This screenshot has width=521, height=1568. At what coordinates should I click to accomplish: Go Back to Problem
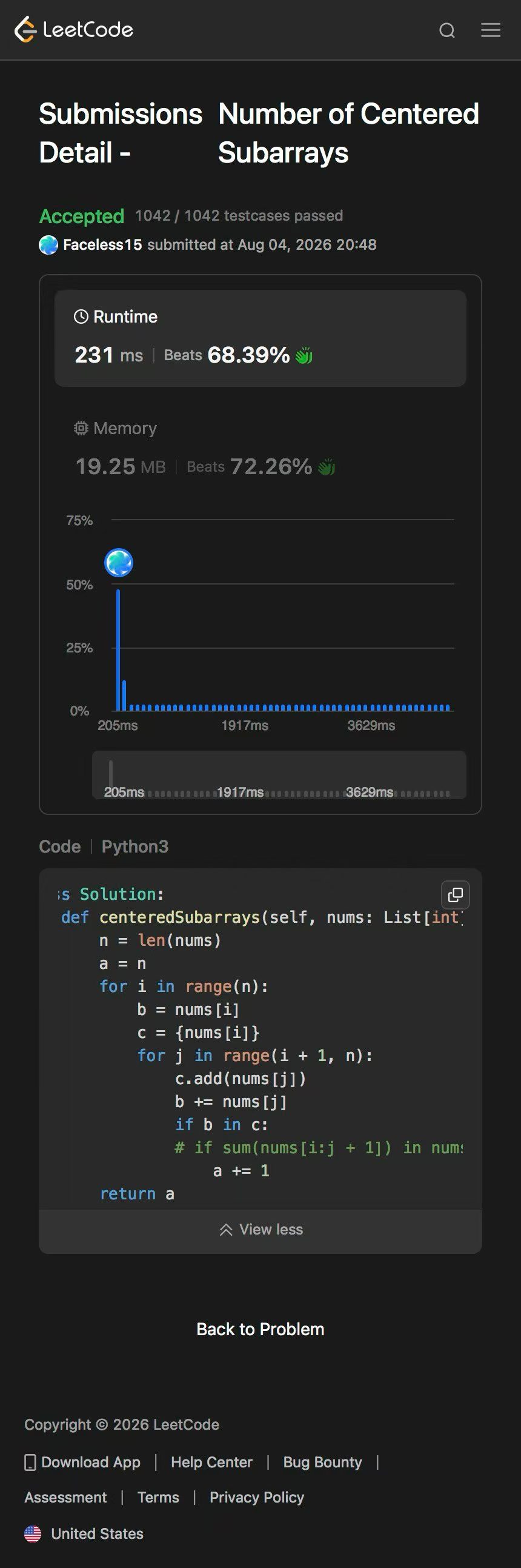click(x=260, y=1328)
